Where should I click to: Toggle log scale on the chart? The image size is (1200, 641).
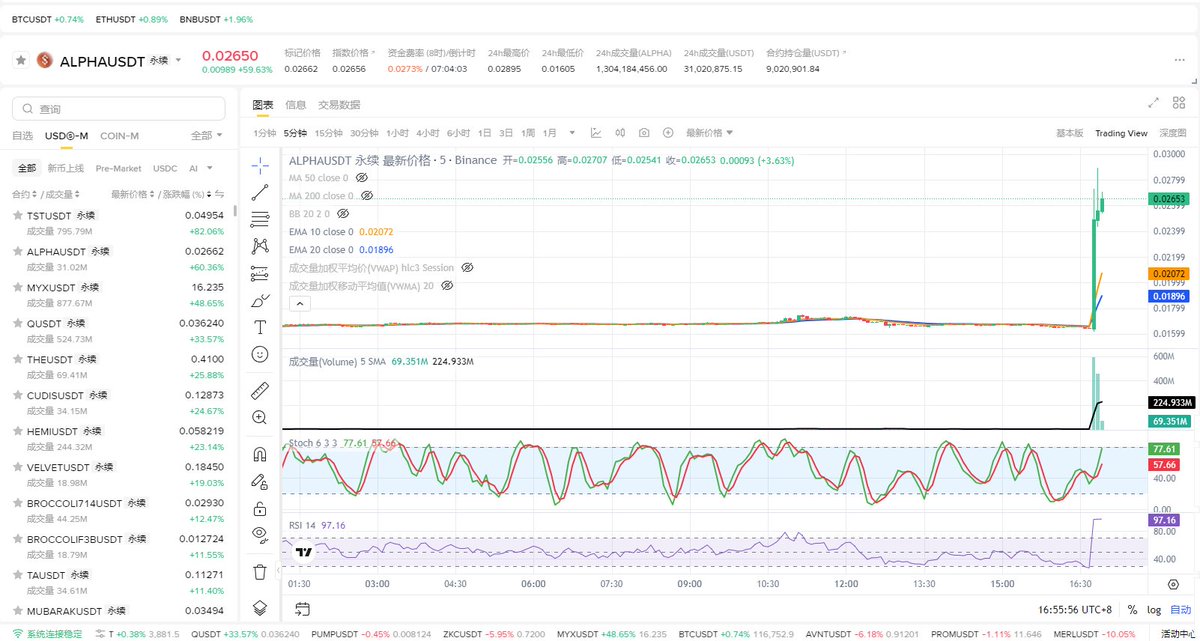click(1155, 609)
